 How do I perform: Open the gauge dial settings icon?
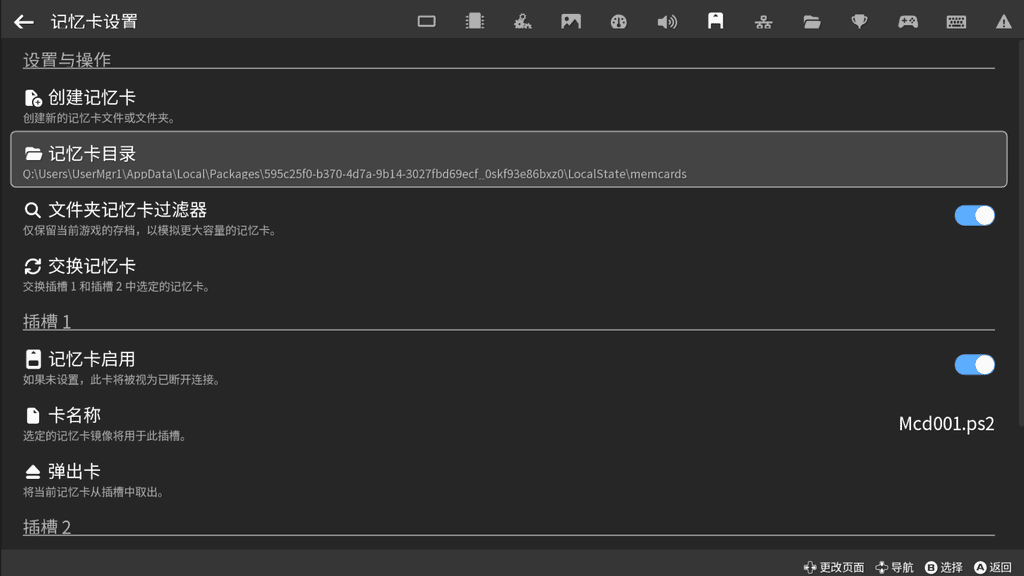(618, 22)
